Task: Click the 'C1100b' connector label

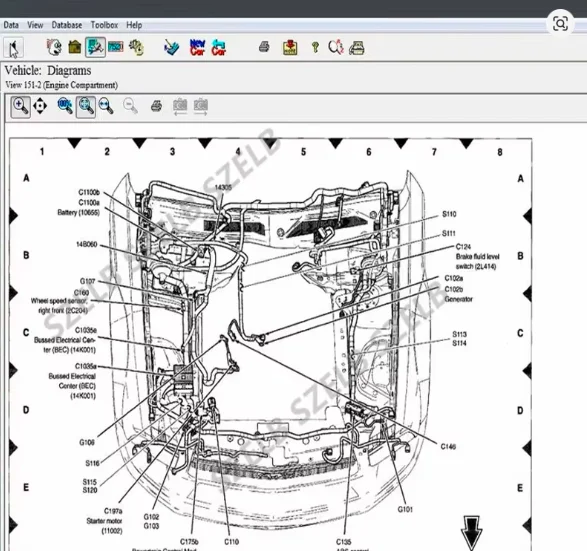Action: 89,192
